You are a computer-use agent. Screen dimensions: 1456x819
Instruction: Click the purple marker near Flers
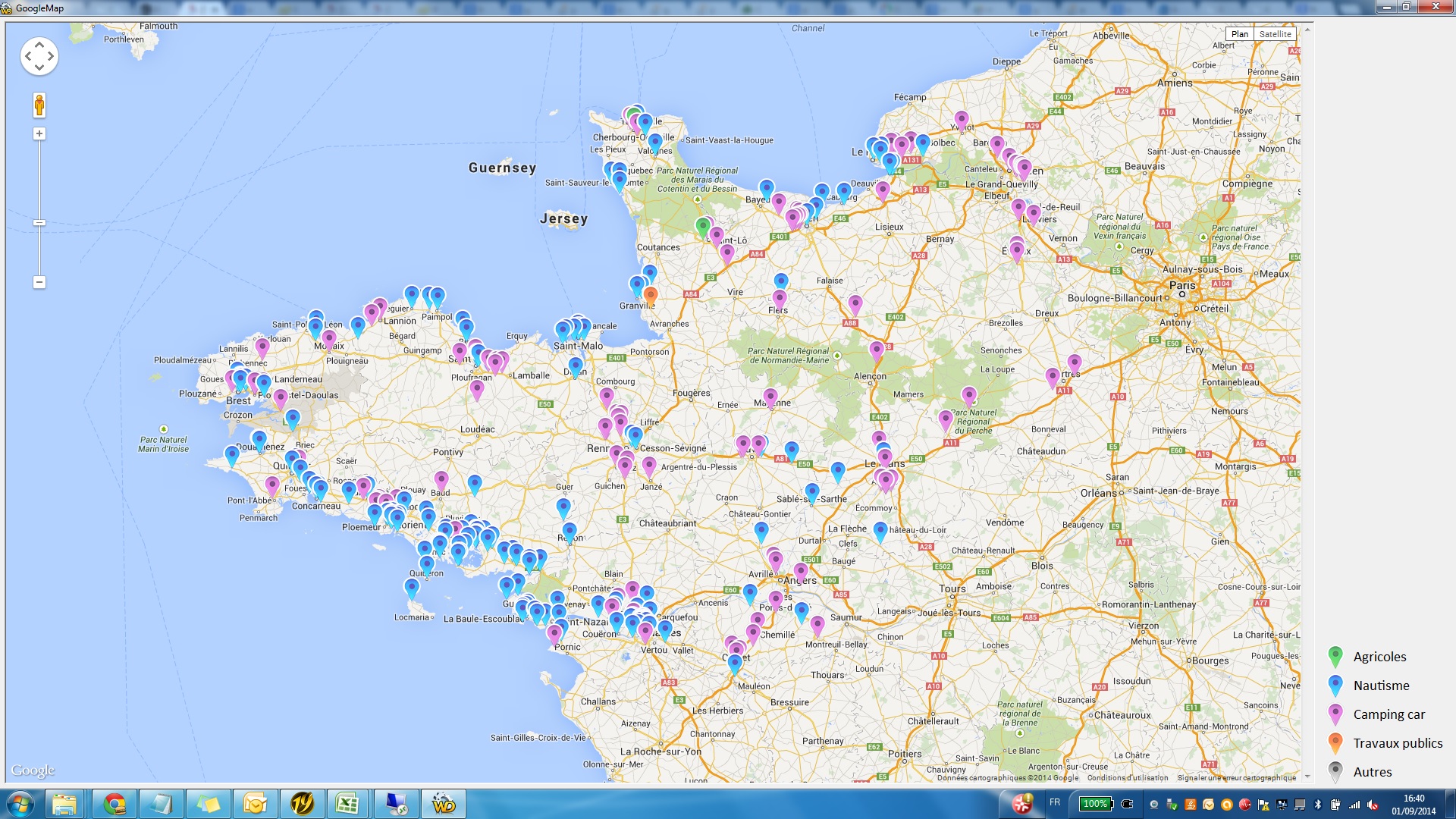(x=780, y=300)
